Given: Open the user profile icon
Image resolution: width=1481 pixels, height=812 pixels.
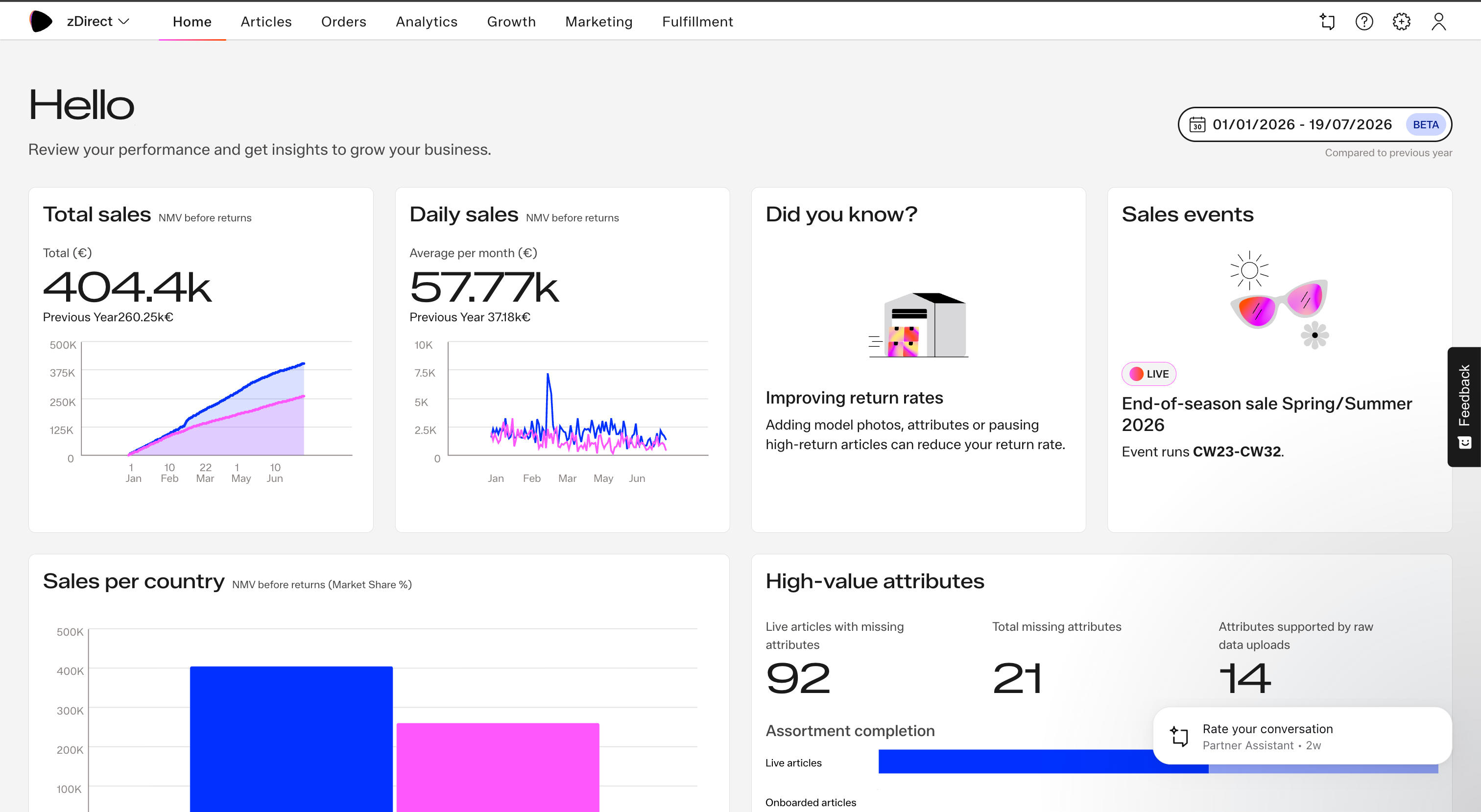Looking at the screenshot, I should (x=1438, y=21).
